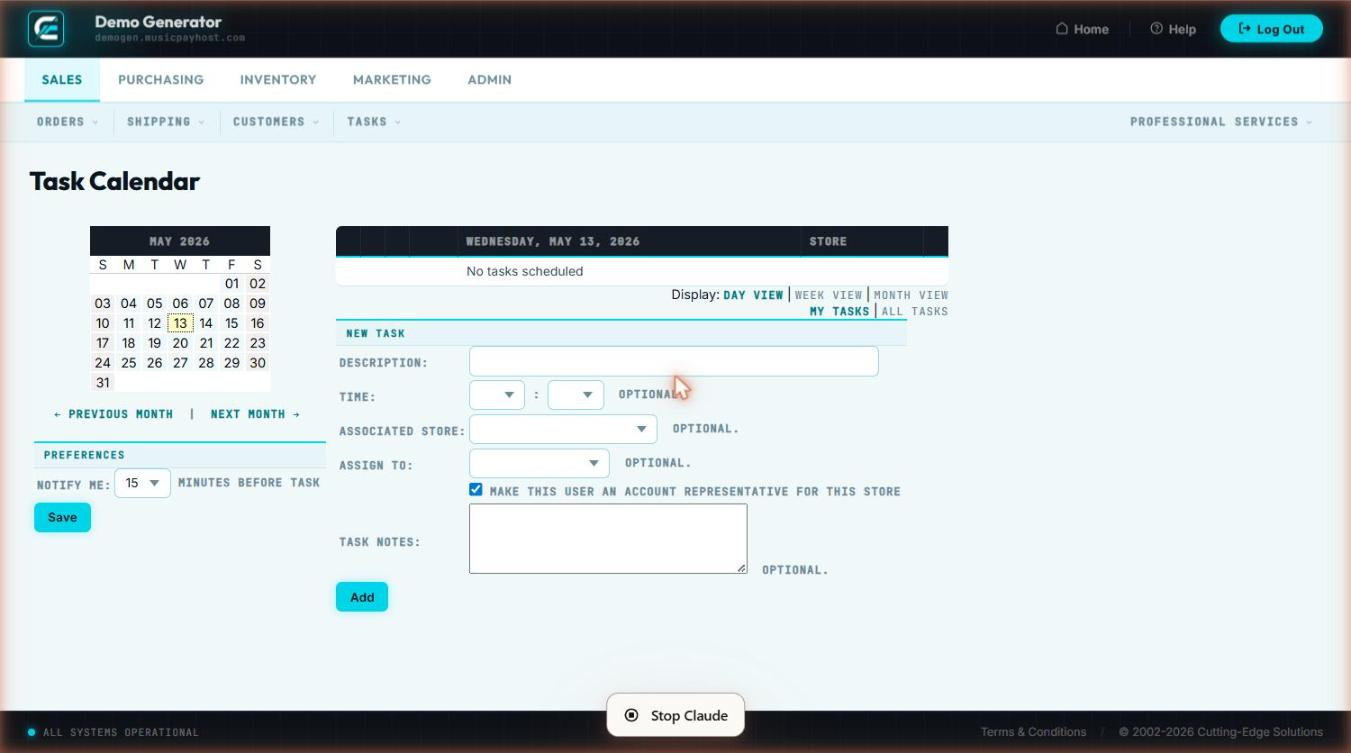Image resolution: width=1351 pixels, height=753 pixels.
Task: Go to Next Month
Action: [x=255, y=414]
